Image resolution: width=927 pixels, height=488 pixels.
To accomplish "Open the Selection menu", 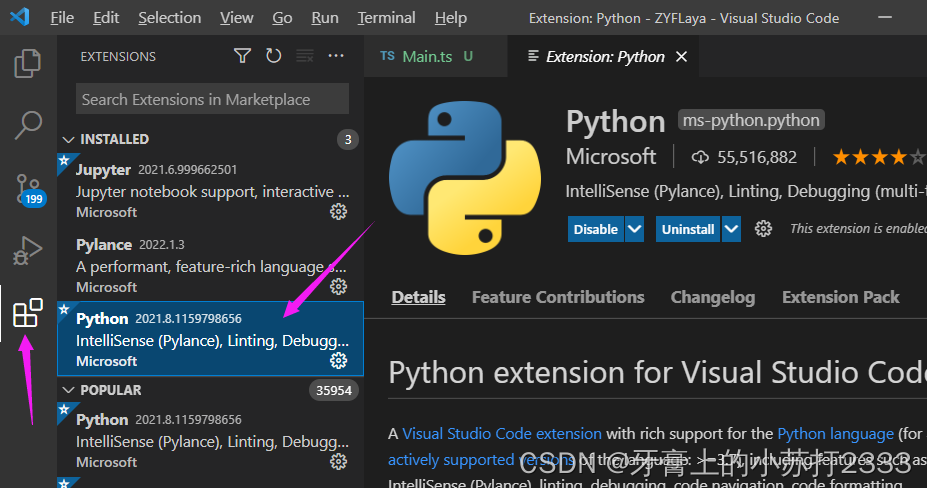I will click(170, 18).
